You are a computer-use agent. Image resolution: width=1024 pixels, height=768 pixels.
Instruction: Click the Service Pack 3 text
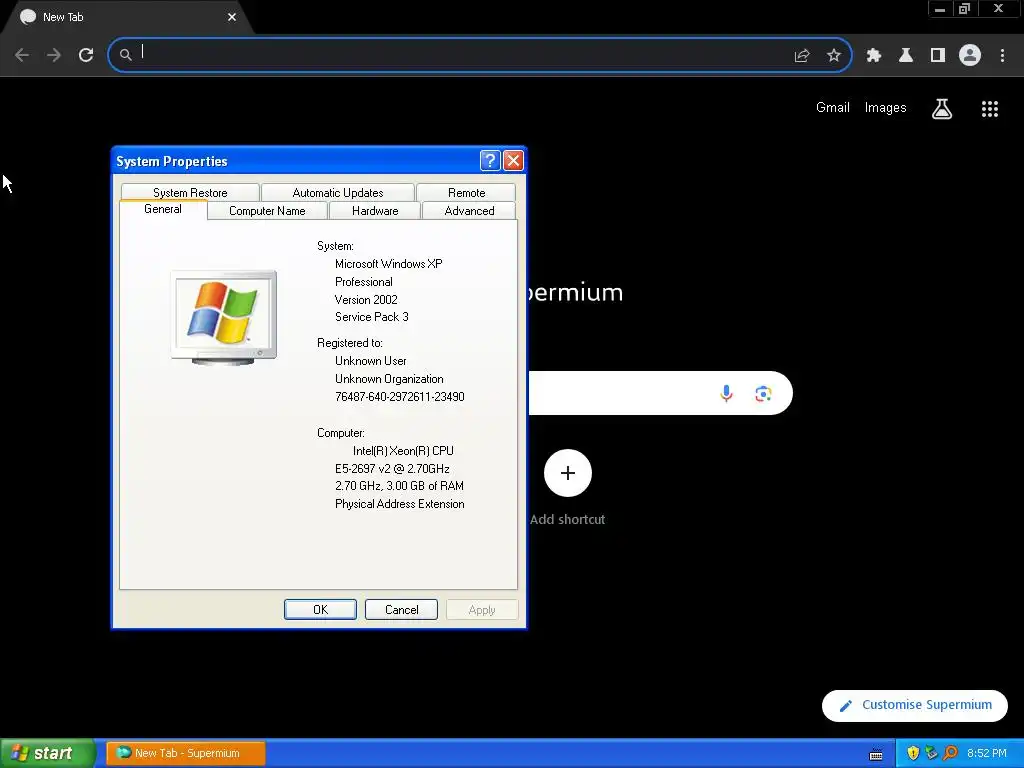[x=372, y=317]
